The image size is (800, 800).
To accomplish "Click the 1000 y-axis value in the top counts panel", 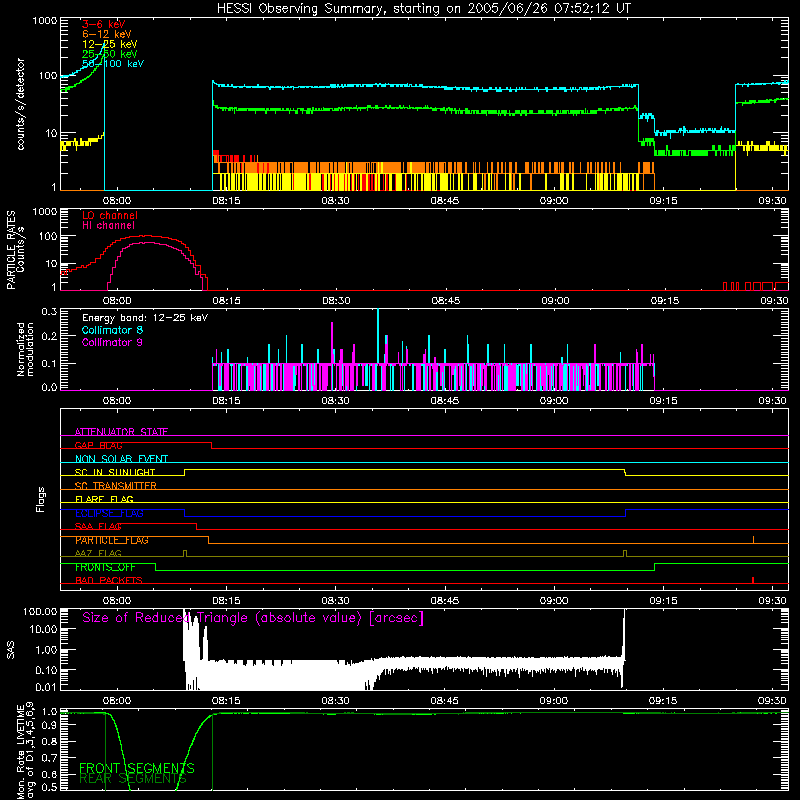I will tap(45, 21).
